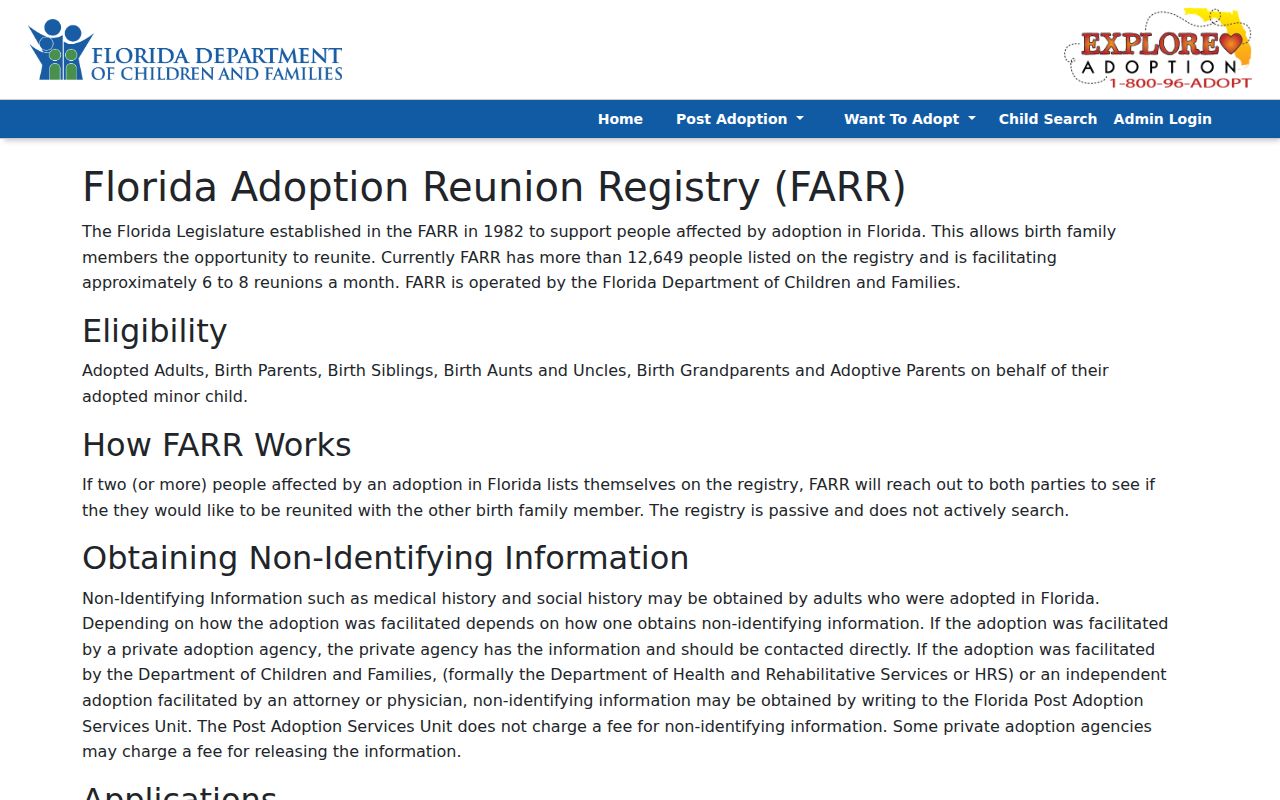
Task: Click the paragraph starting 'The Florida Legislature established'
Action: click(x=599, y=257)
